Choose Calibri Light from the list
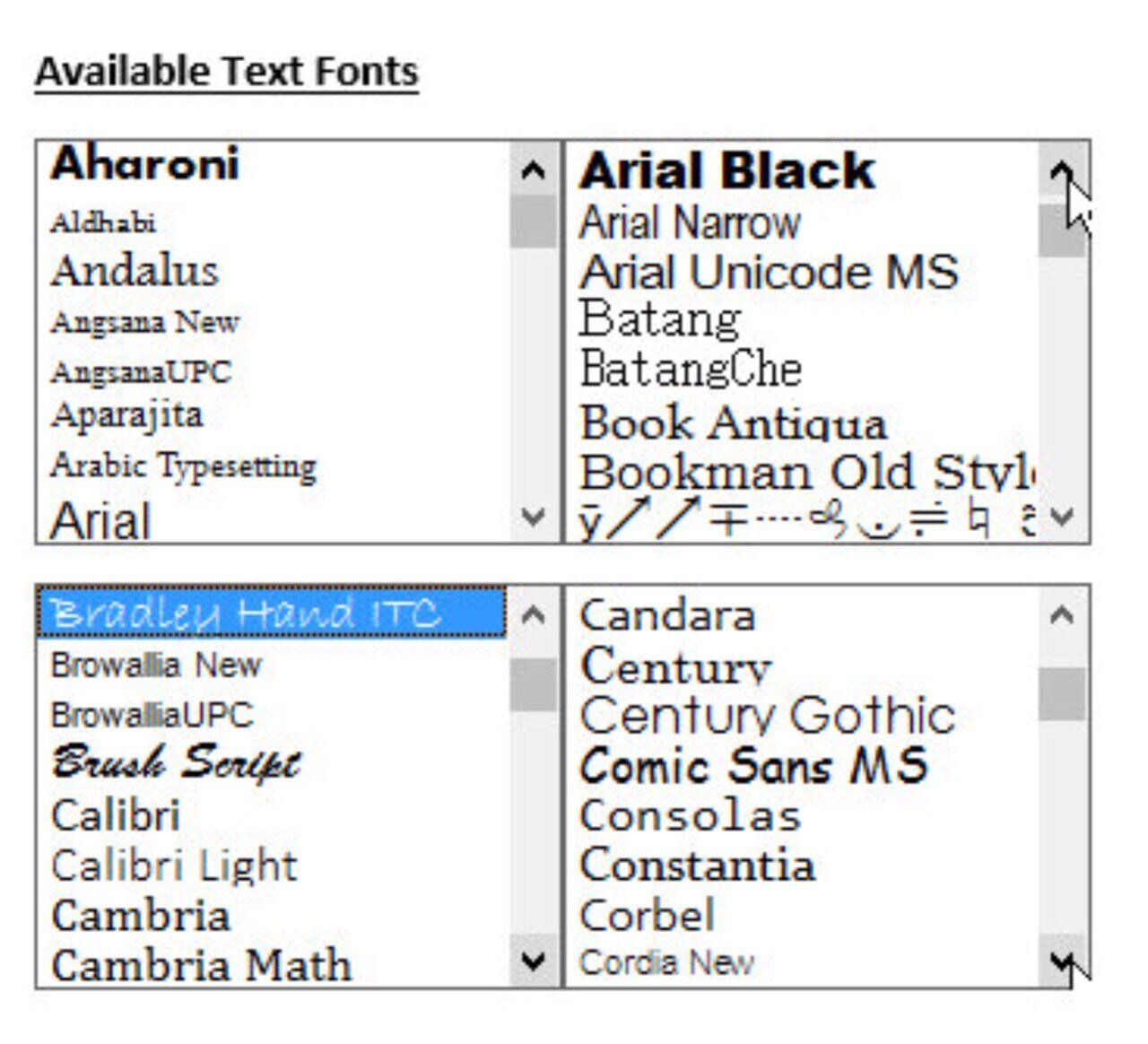Screen dimensions: 1148x1044 (x=174, y=866)
